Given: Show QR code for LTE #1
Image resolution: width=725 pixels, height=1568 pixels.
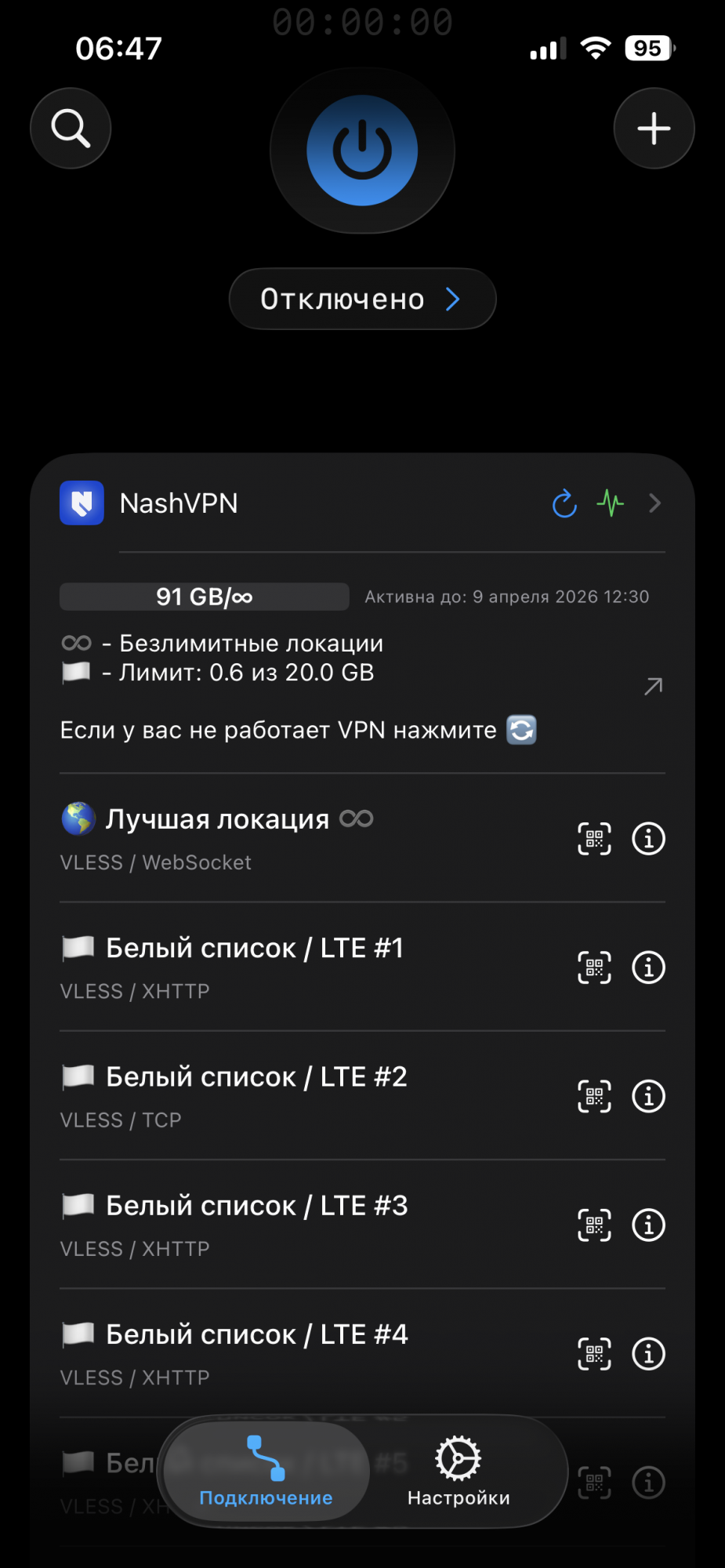Looking at the screenshot, I should click(x=594, y=967).
